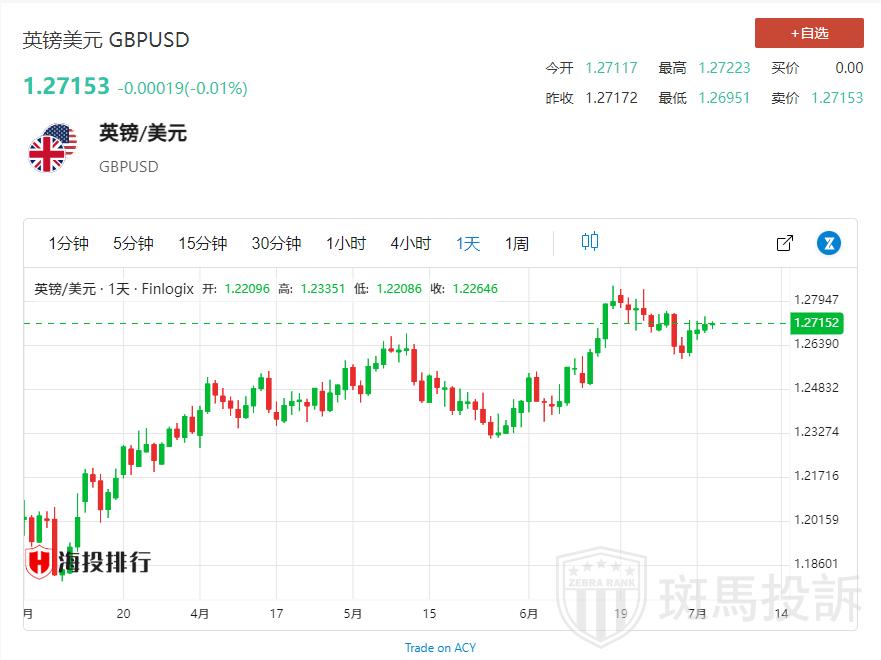Click time axis label 6月
Viewport: 881px width, 660px height.
pos(529,613)
